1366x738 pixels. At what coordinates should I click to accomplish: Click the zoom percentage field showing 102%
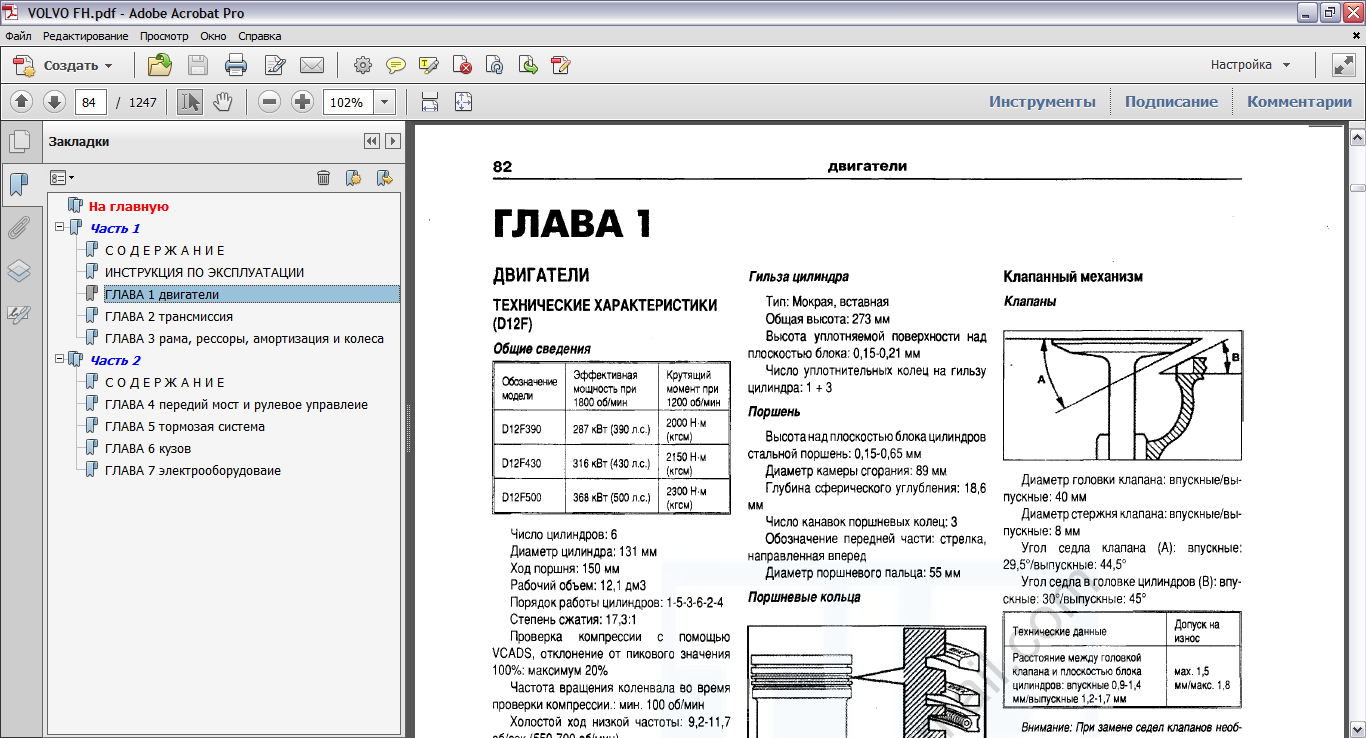click(348, 102)
